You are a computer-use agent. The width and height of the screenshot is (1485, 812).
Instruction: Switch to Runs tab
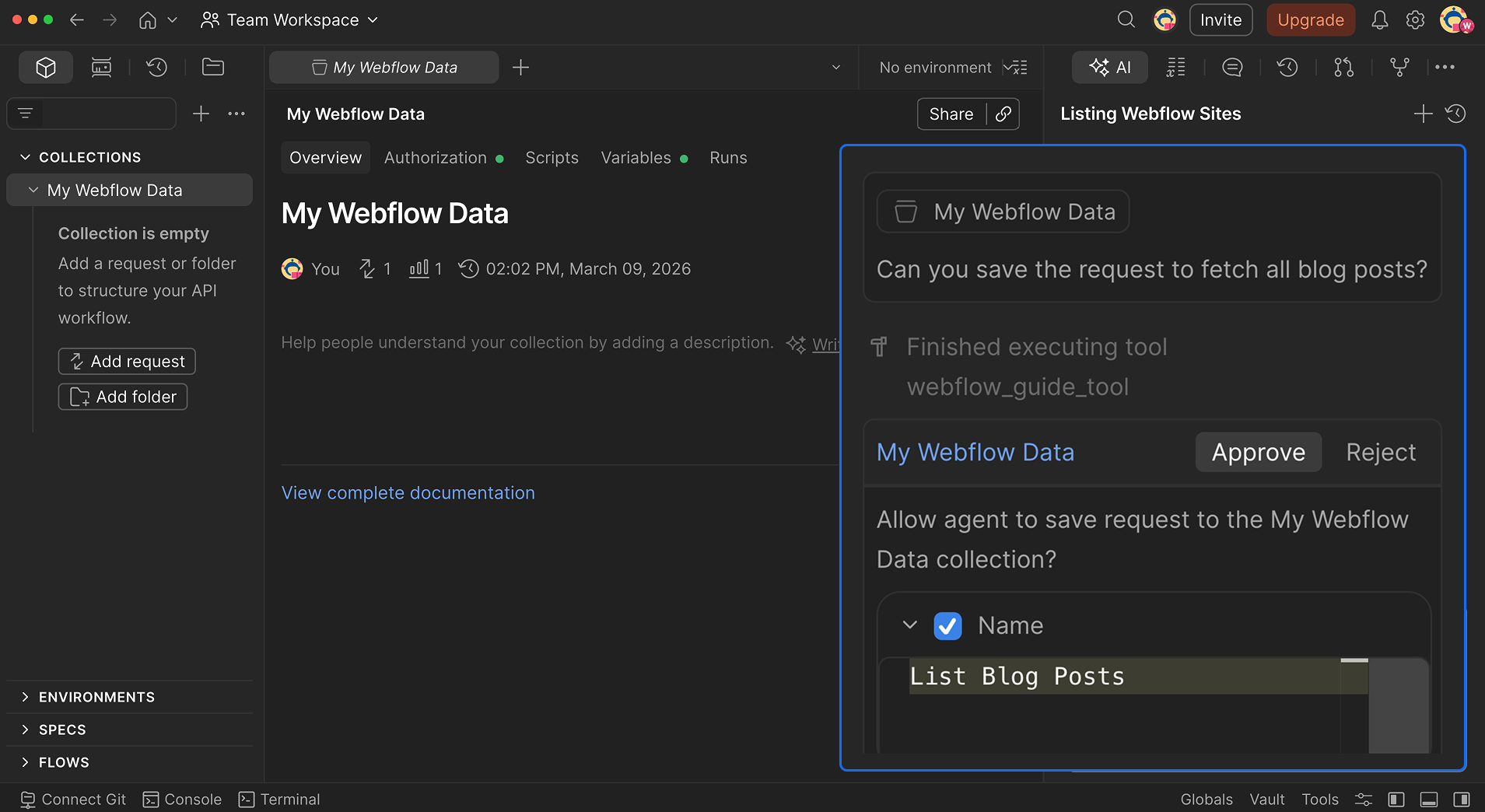point(728,158)
